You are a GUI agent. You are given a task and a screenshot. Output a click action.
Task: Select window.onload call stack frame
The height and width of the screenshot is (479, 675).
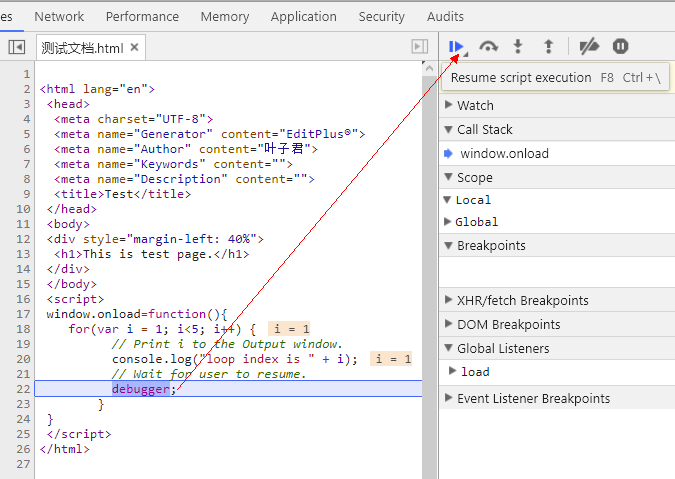[x=504, y=154]
